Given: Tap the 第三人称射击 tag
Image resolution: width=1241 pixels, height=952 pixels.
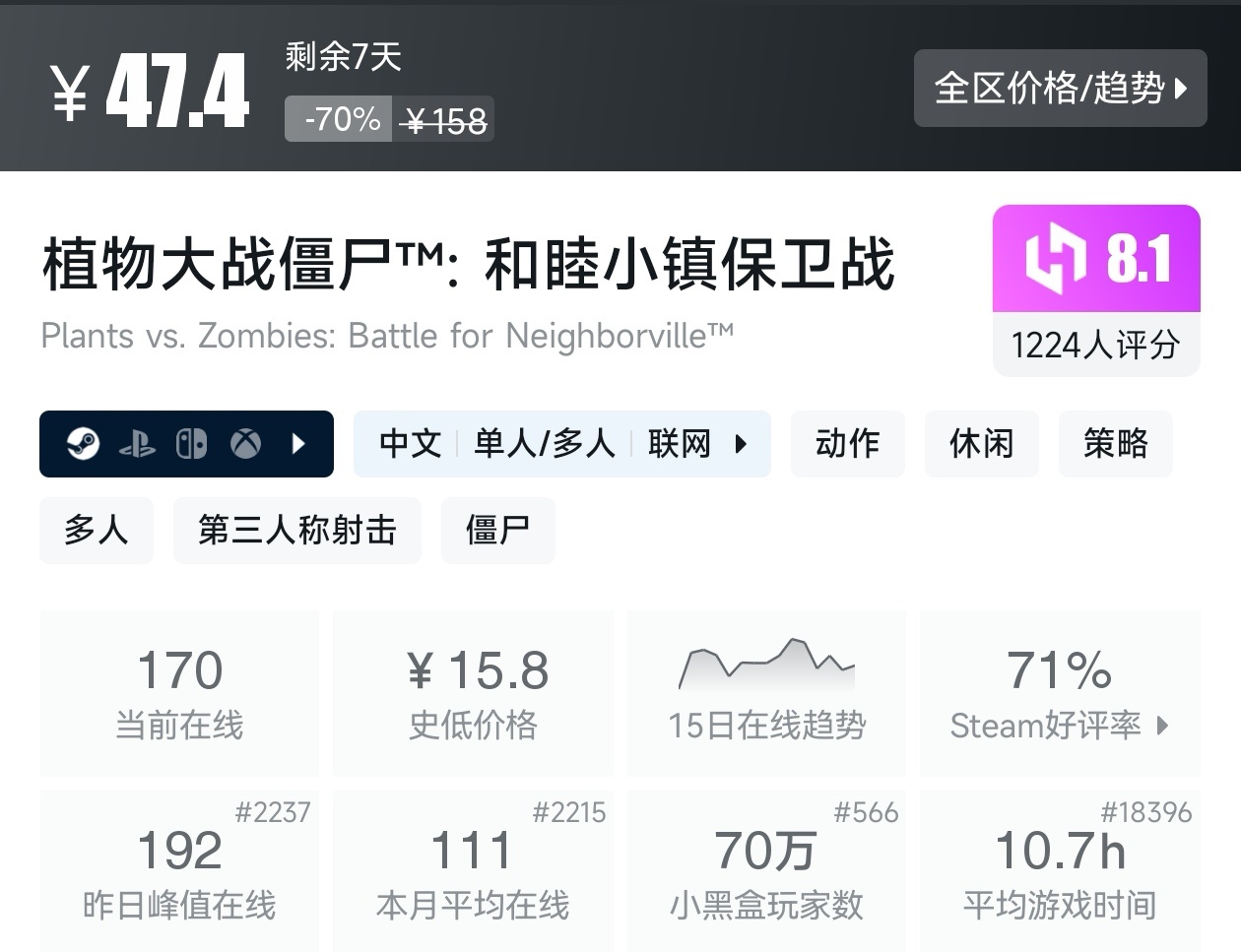Looking at the screenshot, I should (x=296, y=531).
